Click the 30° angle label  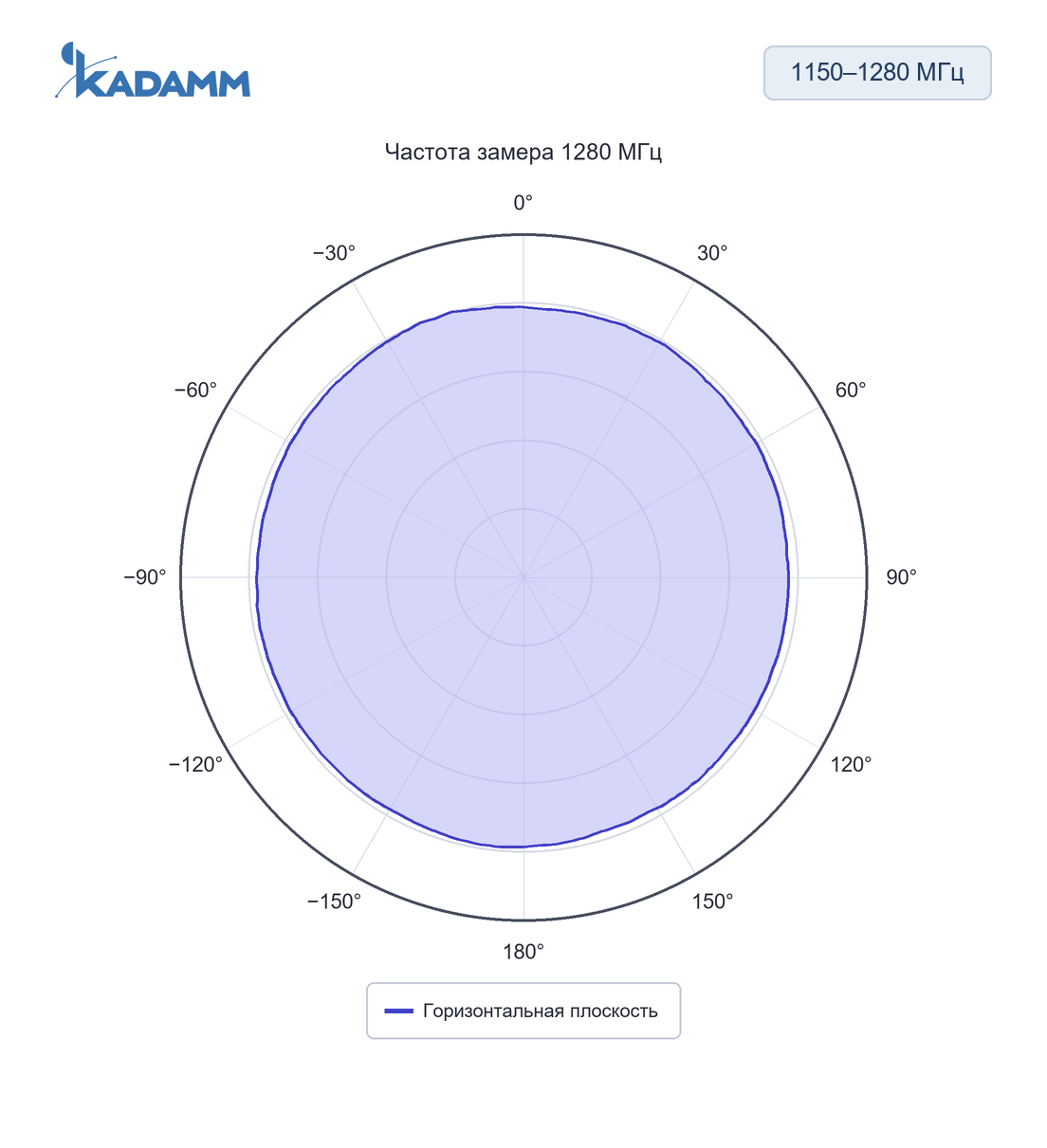point(712,253)
